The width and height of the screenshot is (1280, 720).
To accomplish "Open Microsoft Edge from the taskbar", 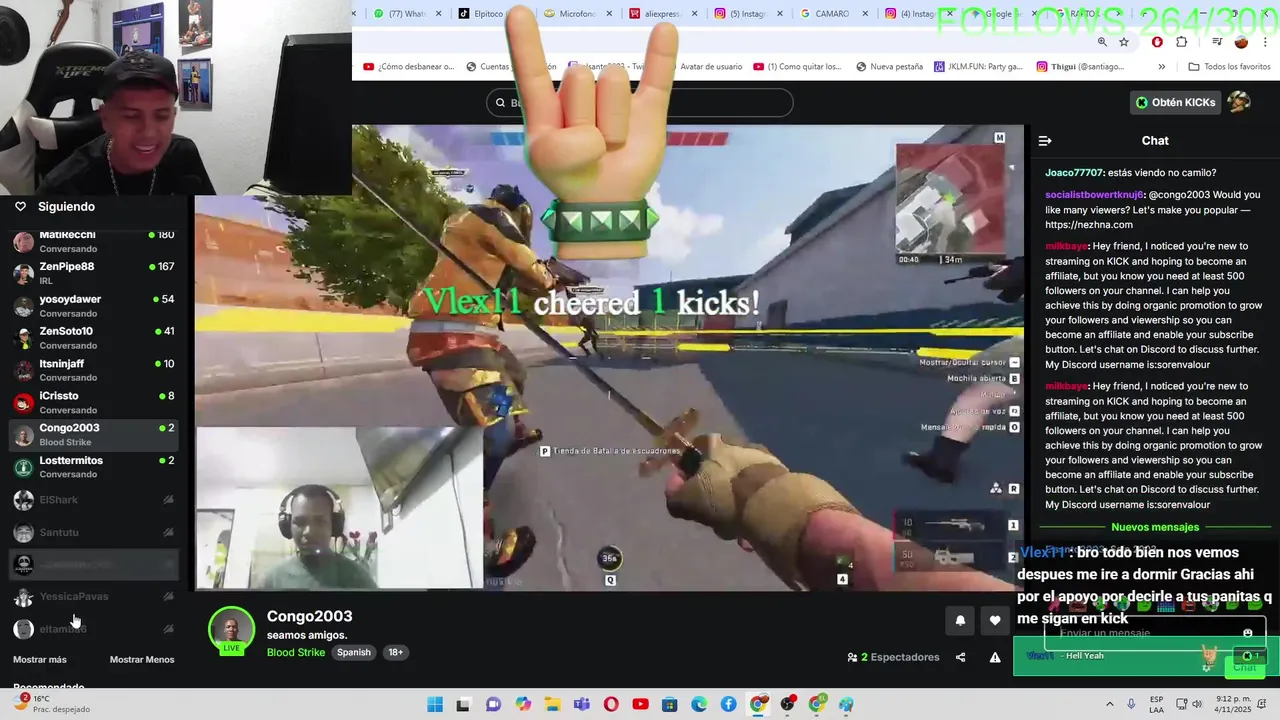I will coord(699,704).
